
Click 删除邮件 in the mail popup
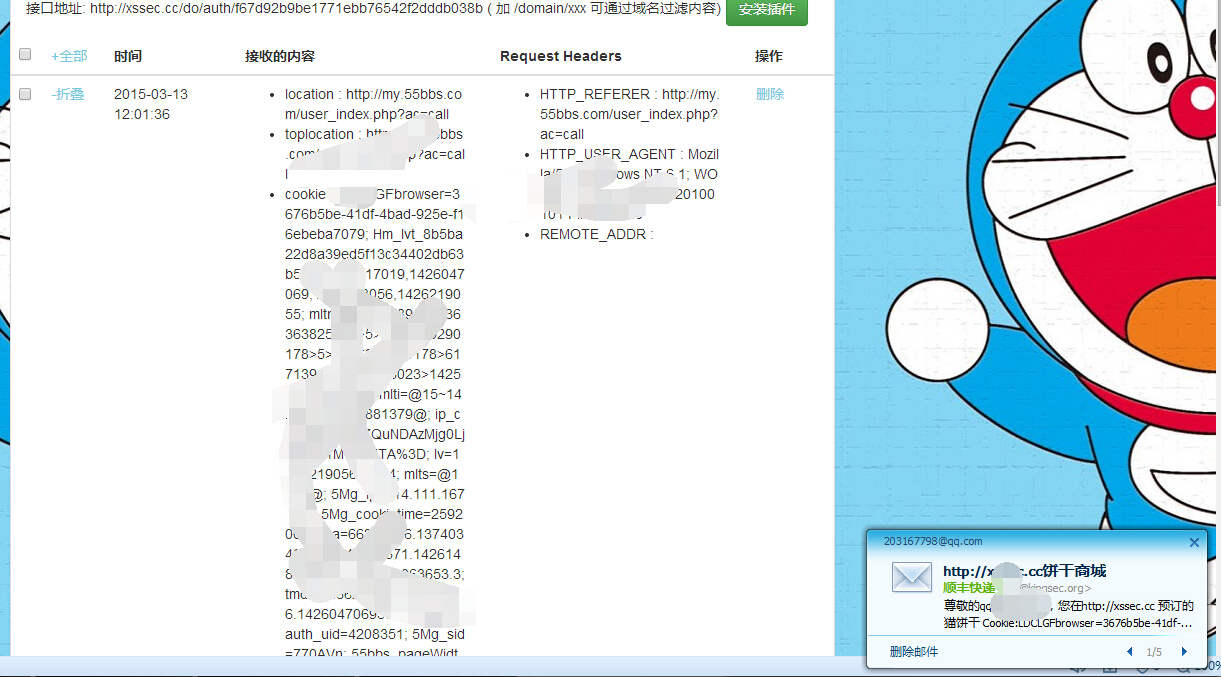pyautogui.click(x=914, y=652)
